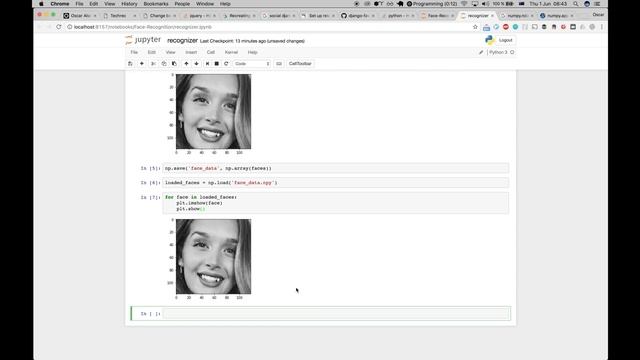Viewport: 640px width, 360px height.
Task: Click the loaded_faces np.load code cell
Action: [x=336, y=182]
